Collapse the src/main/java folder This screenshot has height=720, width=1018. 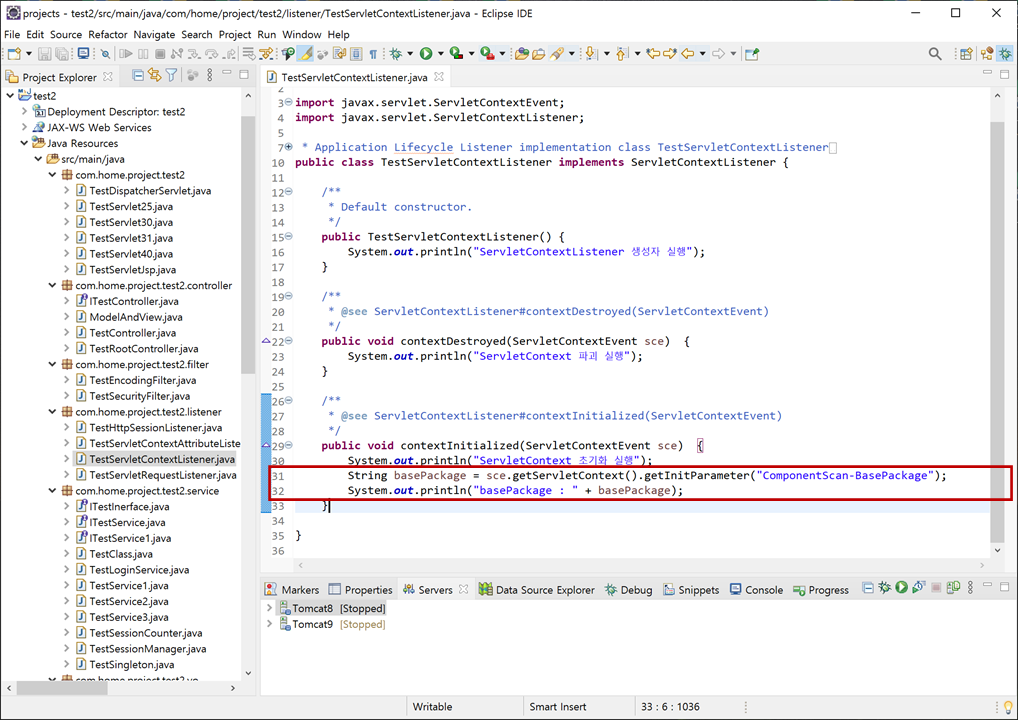pos(38,158)
